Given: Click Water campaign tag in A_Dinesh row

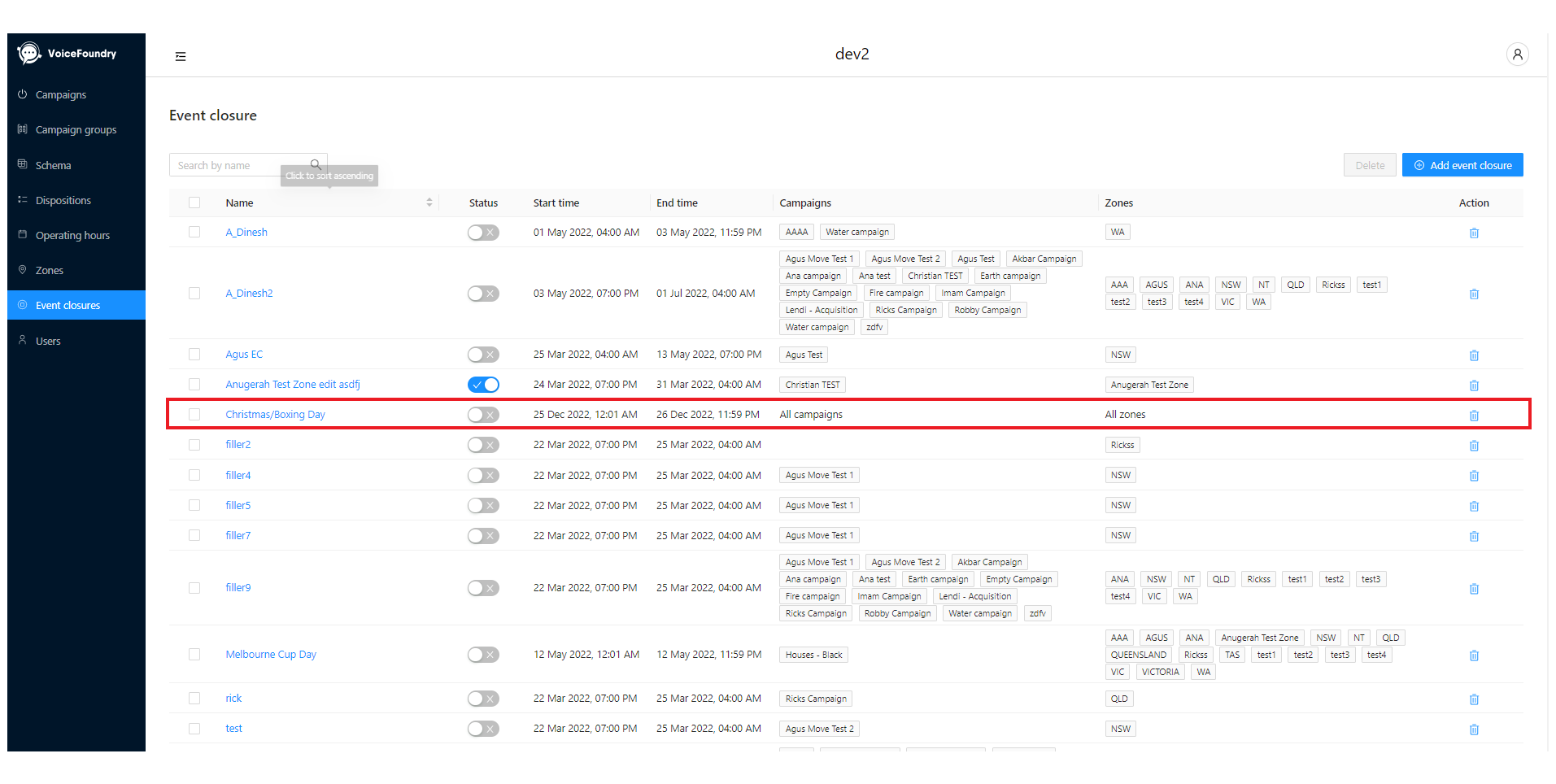Looking at the screenshot, I should pos(857,232).
